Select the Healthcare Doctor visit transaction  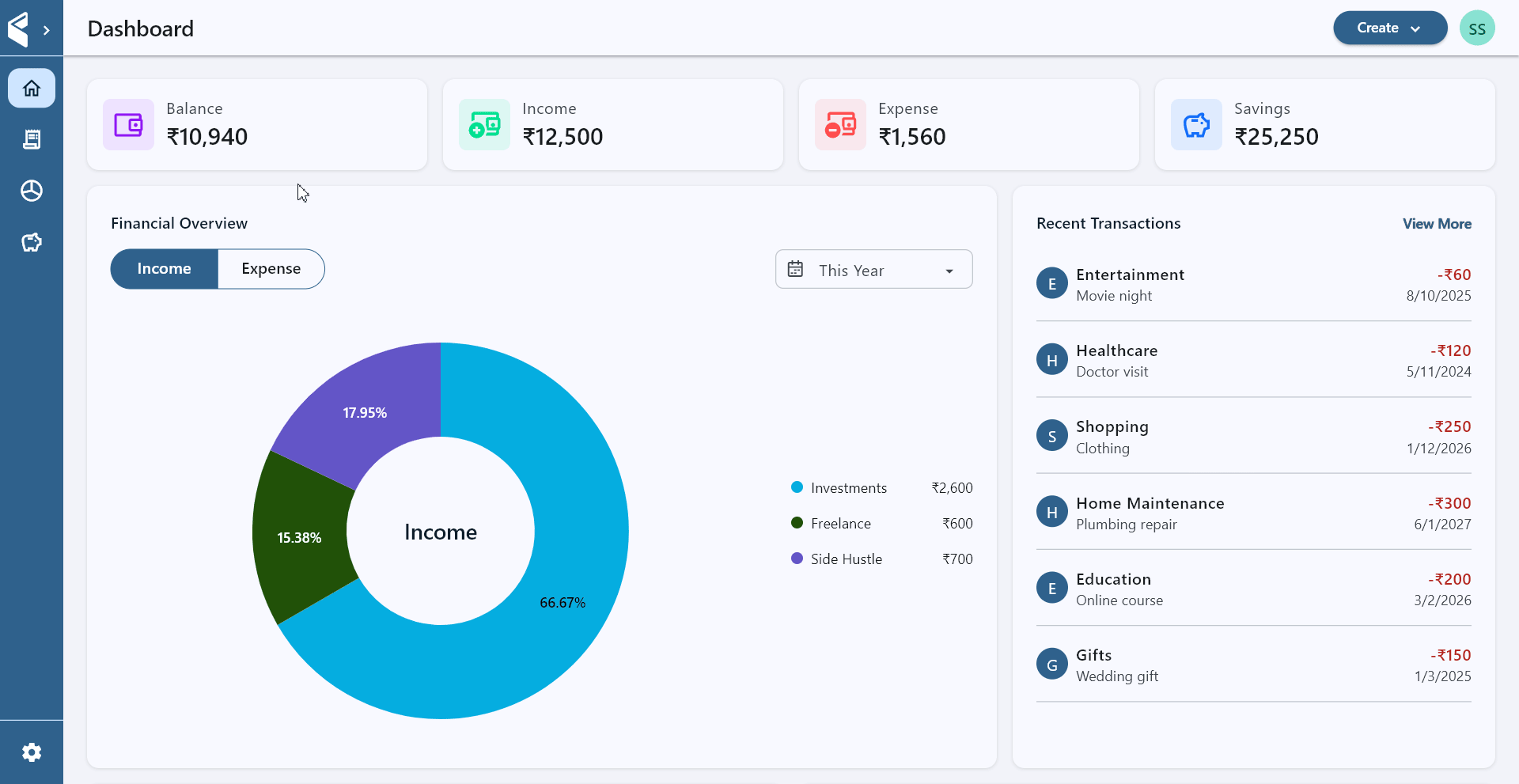tap(1253, 361)
